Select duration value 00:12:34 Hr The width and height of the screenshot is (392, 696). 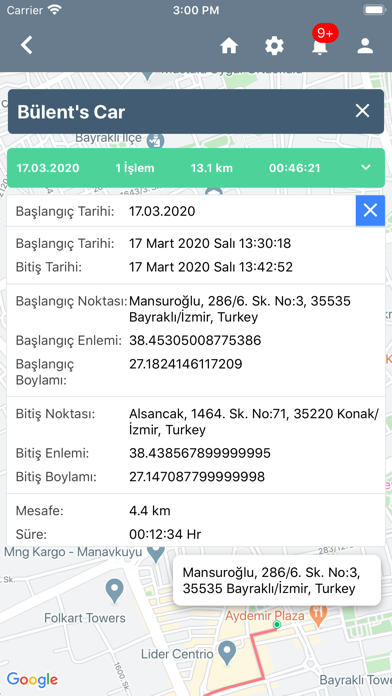pyautogui.click(x=165, y=534)
